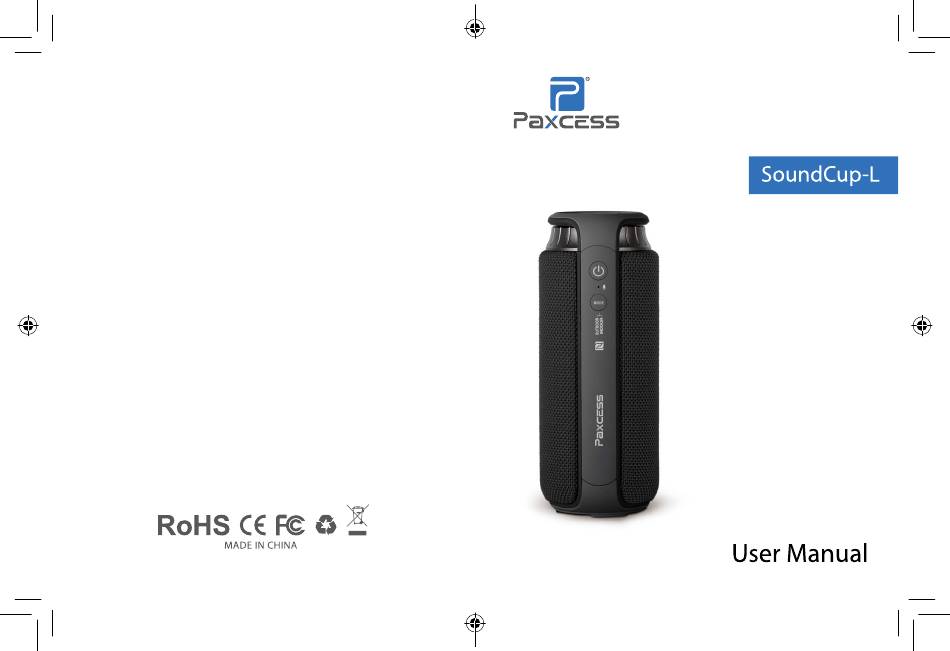Click the blue SoundCup-L label

pyautogui.click(x=823, y=175)
